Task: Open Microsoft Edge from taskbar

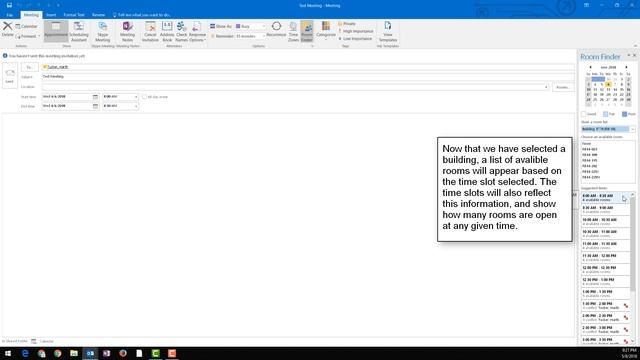Action: point(25,353)
